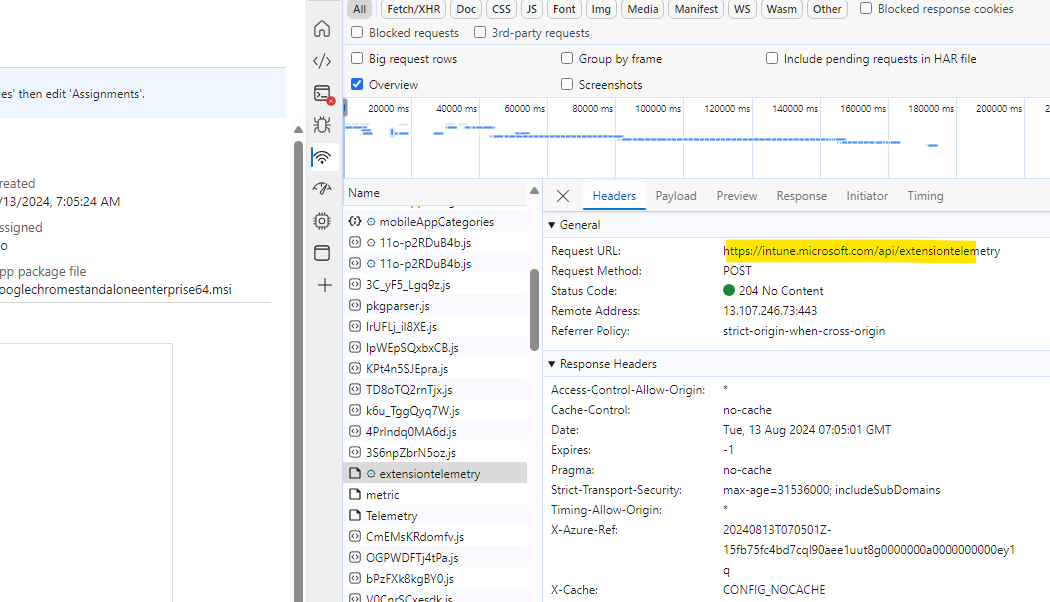Enable 3rd-party requests checkbox

479,32
